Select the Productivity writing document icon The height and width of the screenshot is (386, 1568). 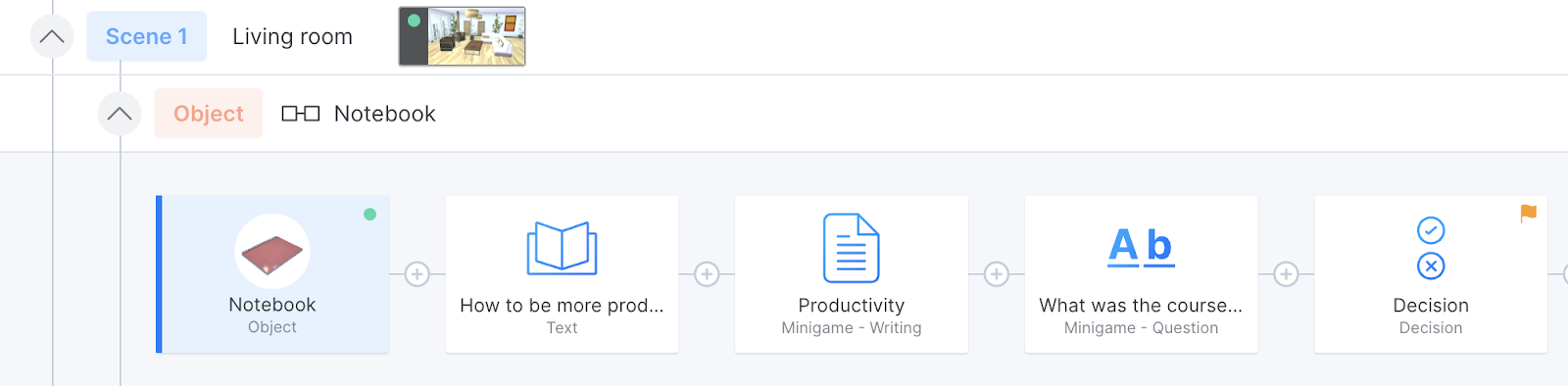coord(851,248)
